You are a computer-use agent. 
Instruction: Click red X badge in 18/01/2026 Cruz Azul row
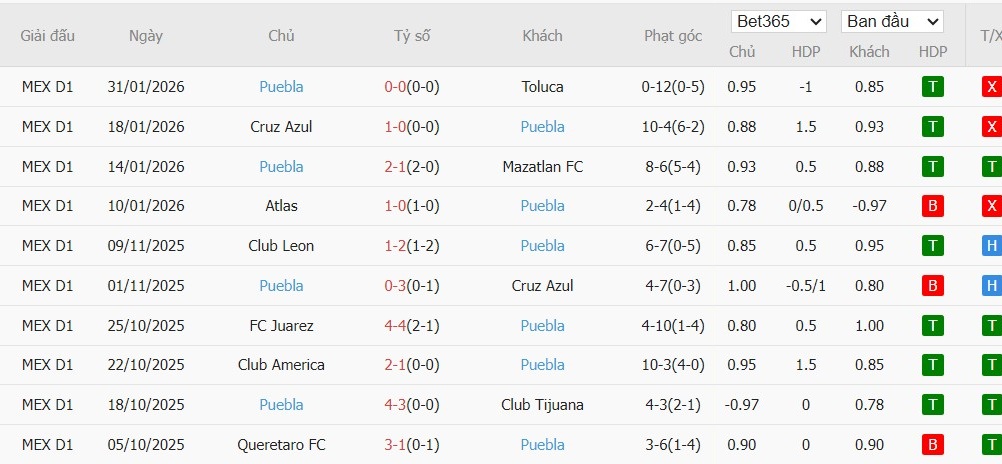coord(991,127)
